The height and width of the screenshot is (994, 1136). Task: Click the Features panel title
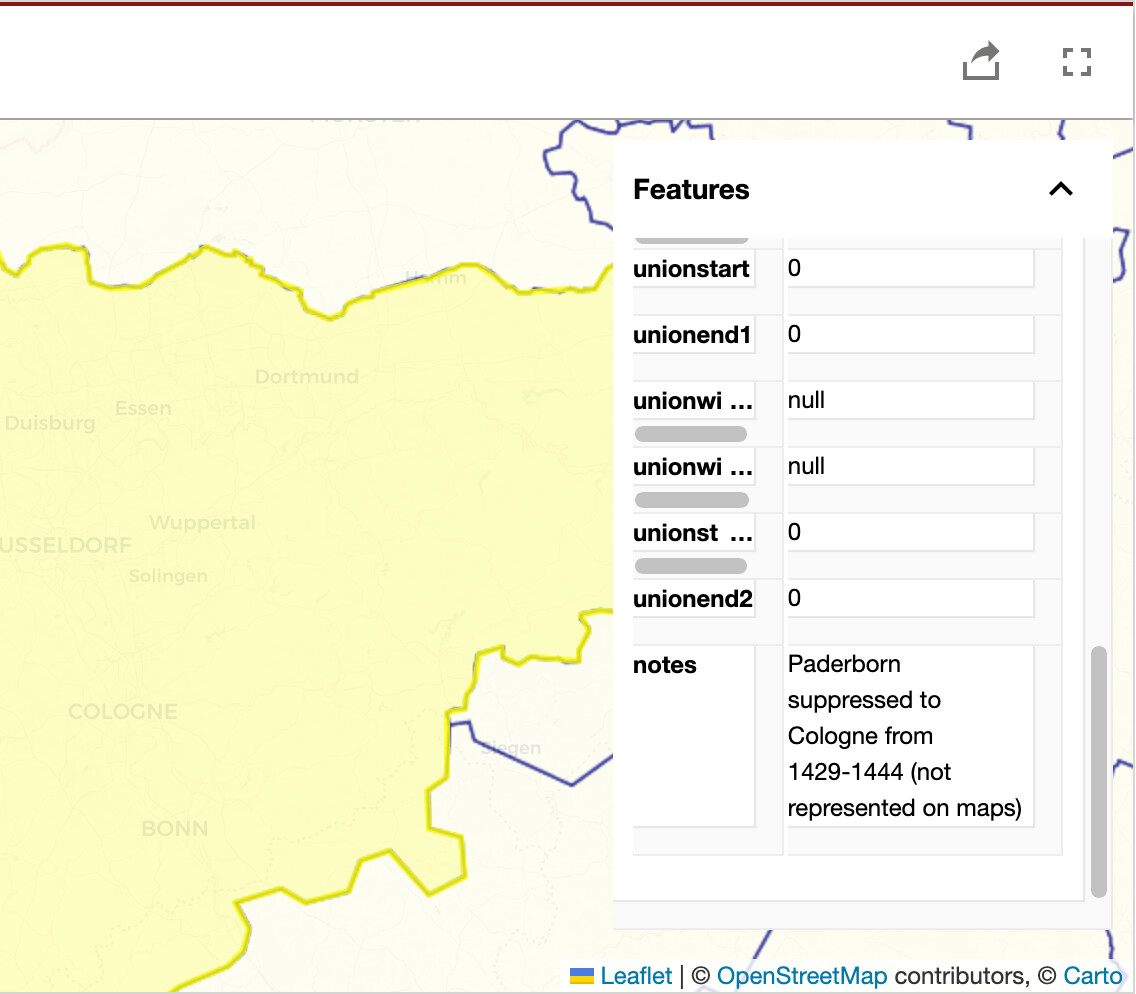(x=691, y=190)
